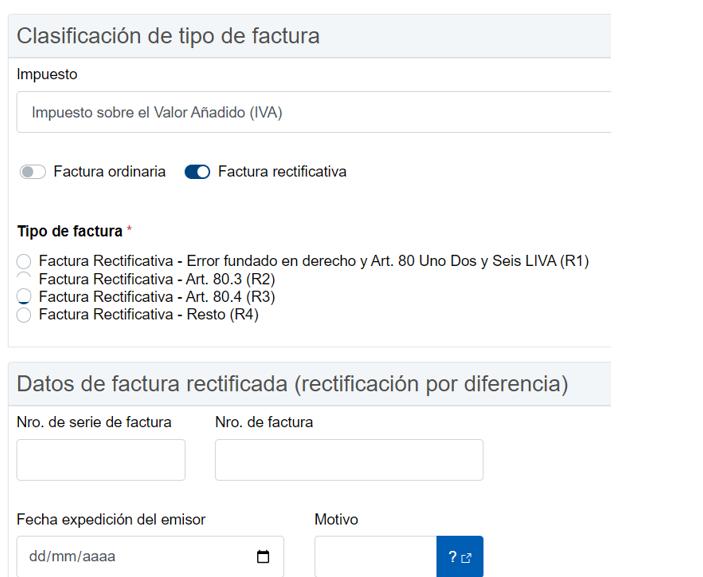Click the Datos de factura rectificada header

[292, 384]
